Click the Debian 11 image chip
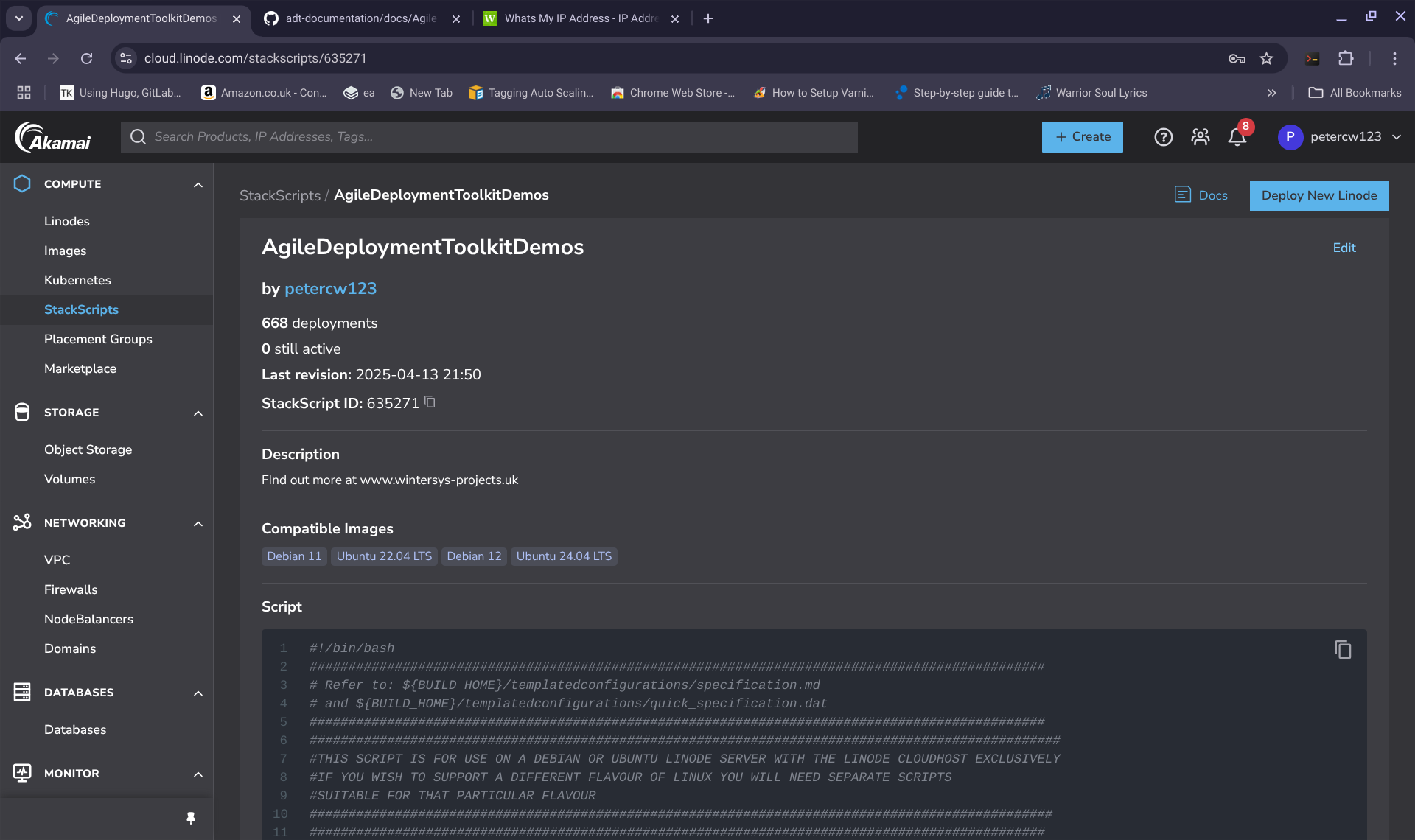The width and height of the screenshot is (1415, 840). [294, 556]
